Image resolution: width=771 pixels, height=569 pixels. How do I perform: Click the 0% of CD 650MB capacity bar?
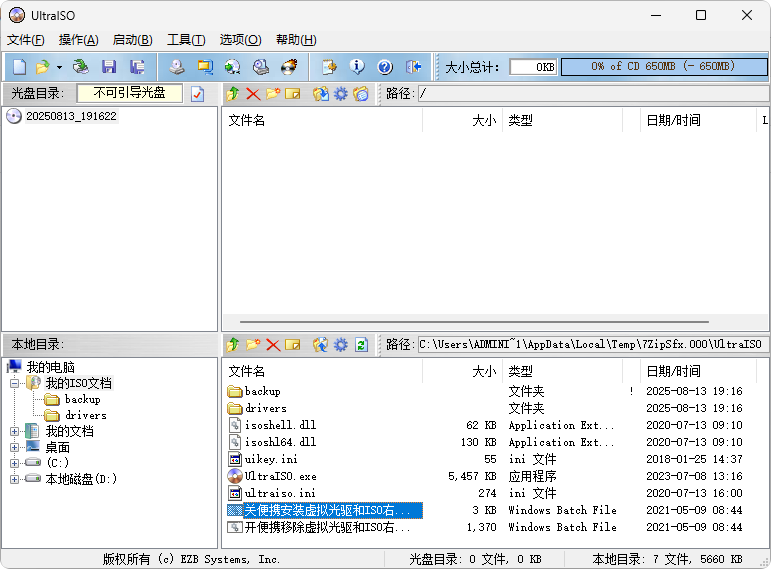click(x=663, y=66)
